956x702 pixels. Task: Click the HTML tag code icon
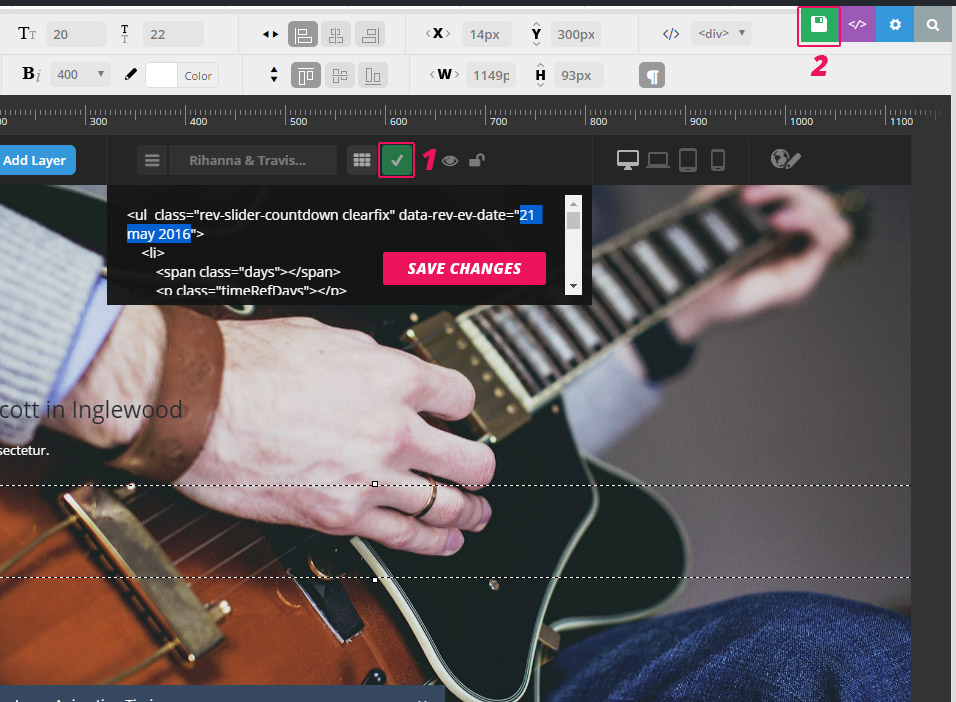click(x=671, y=34)
